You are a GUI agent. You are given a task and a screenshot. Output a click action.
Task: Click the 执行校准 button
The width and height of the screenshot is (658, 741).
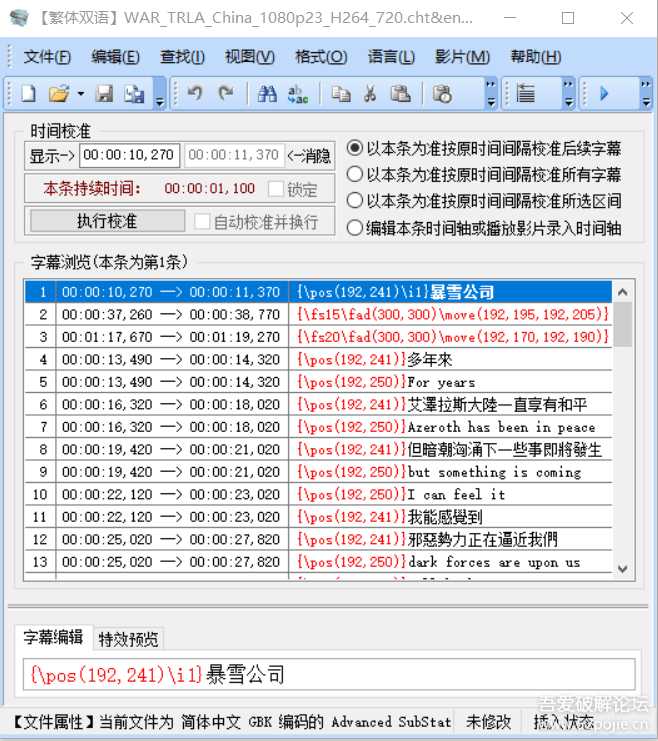click(x=106, y=221)
